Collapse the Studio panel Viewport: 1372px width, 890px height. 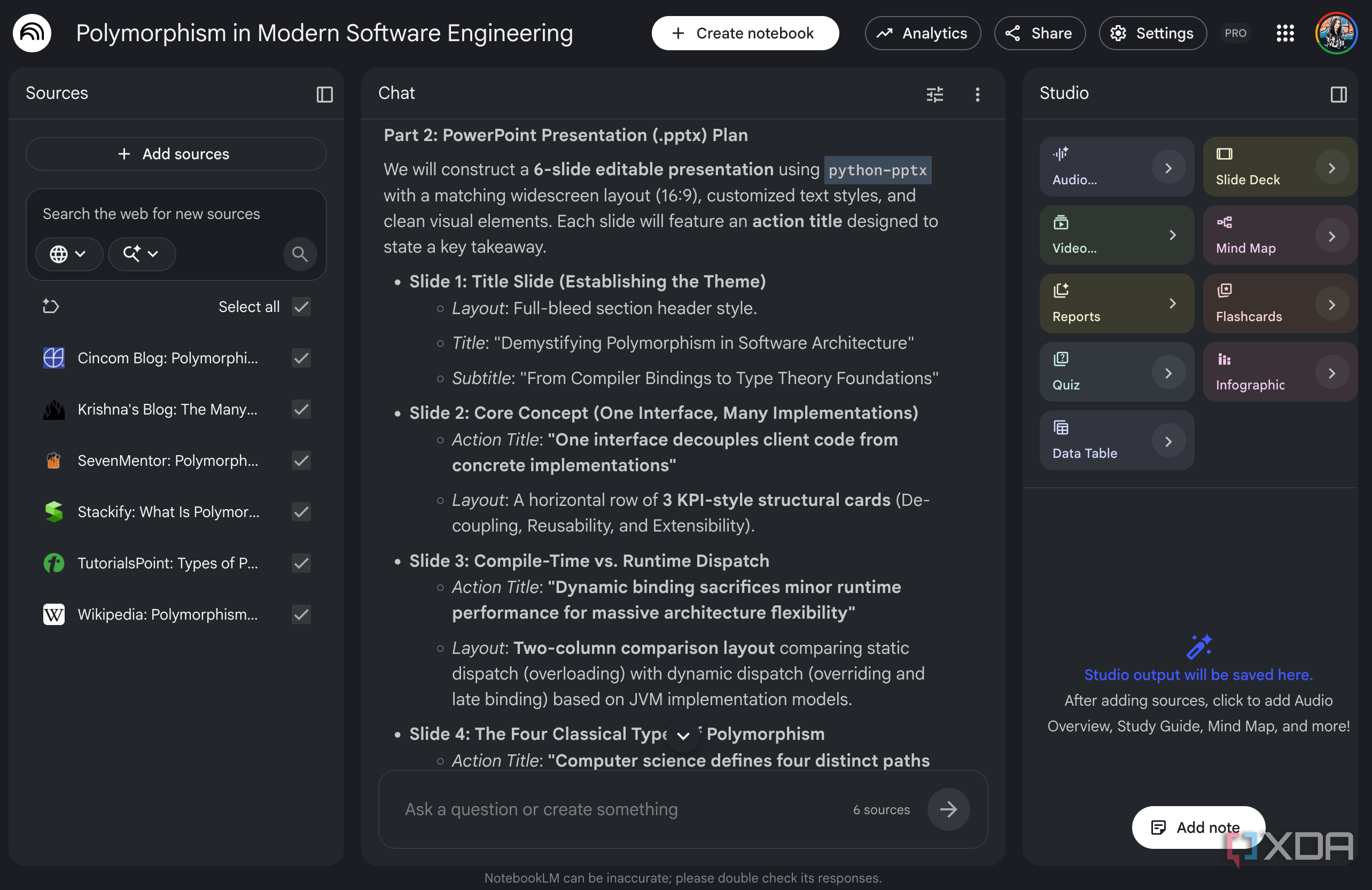coord(1338,94)
